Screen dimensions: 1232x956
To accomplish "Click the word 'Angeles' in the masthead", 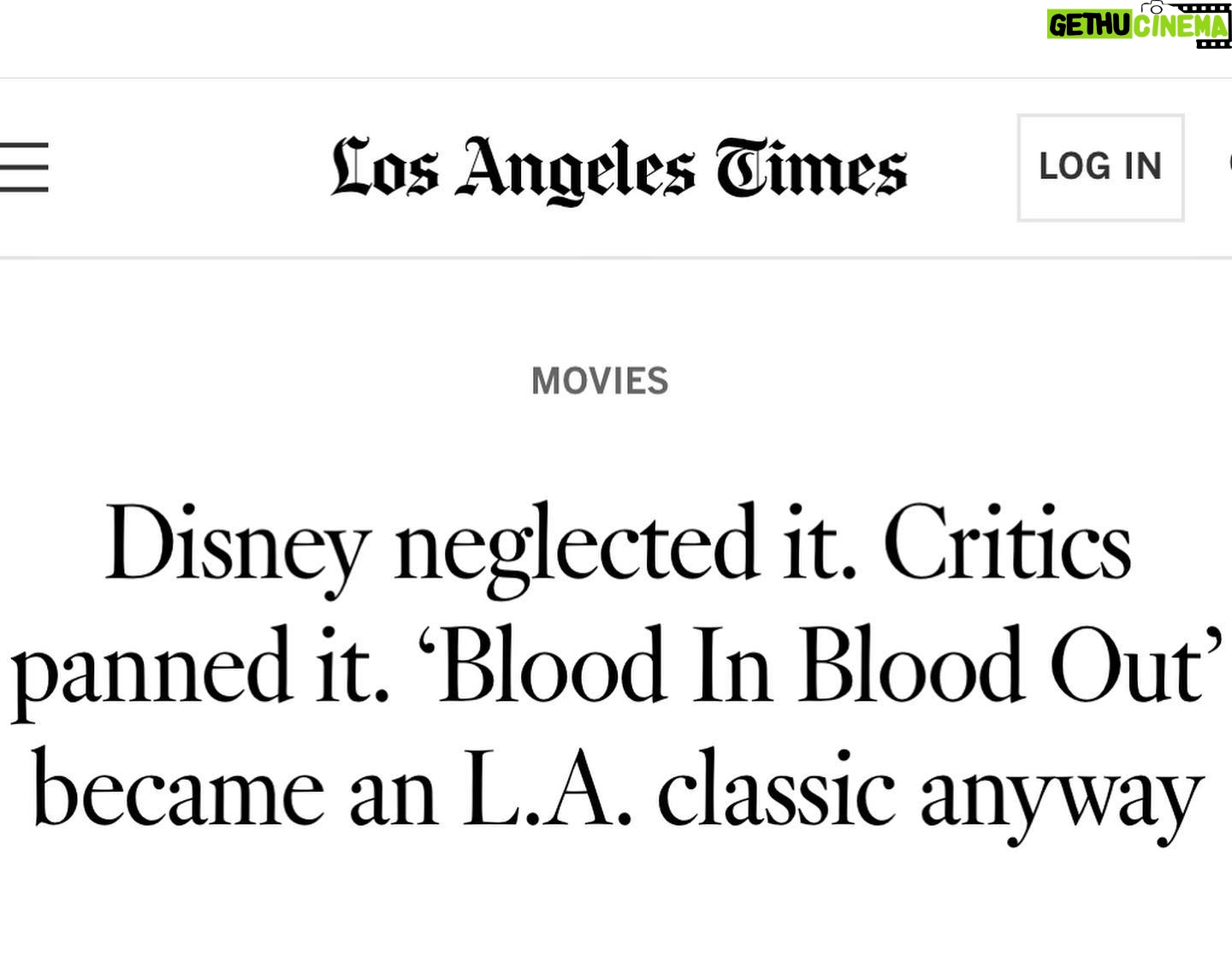I will [575, 169].
